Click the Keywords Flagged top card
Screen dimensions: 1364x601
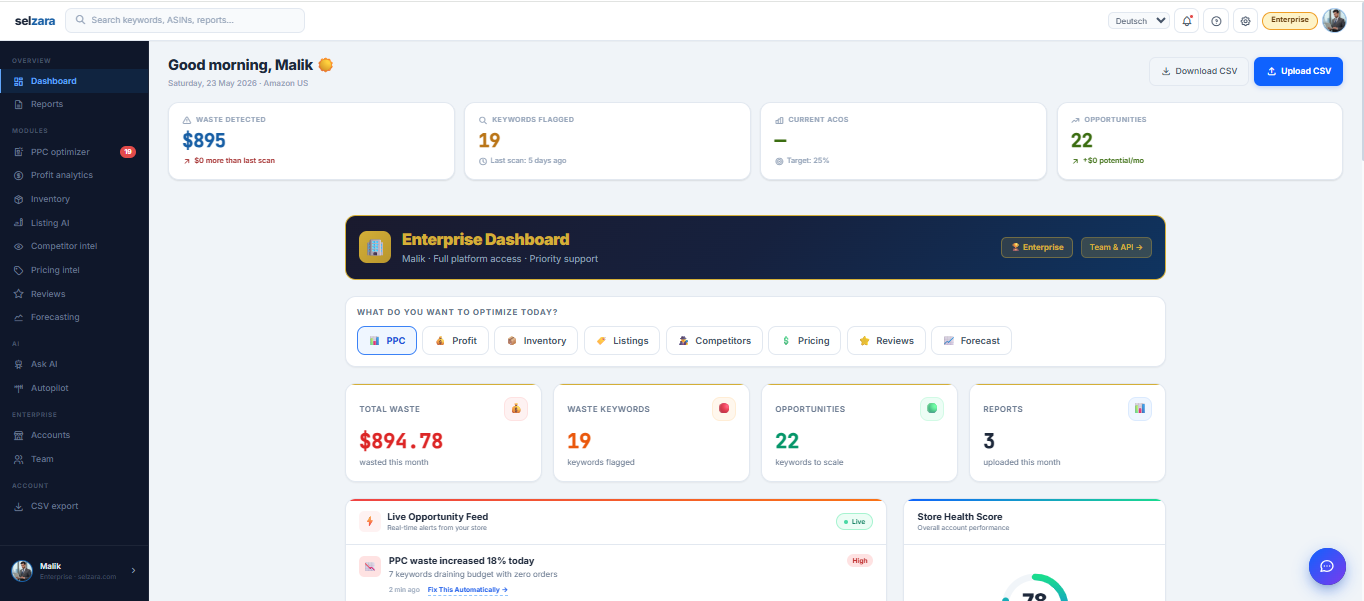pos(607,140)
